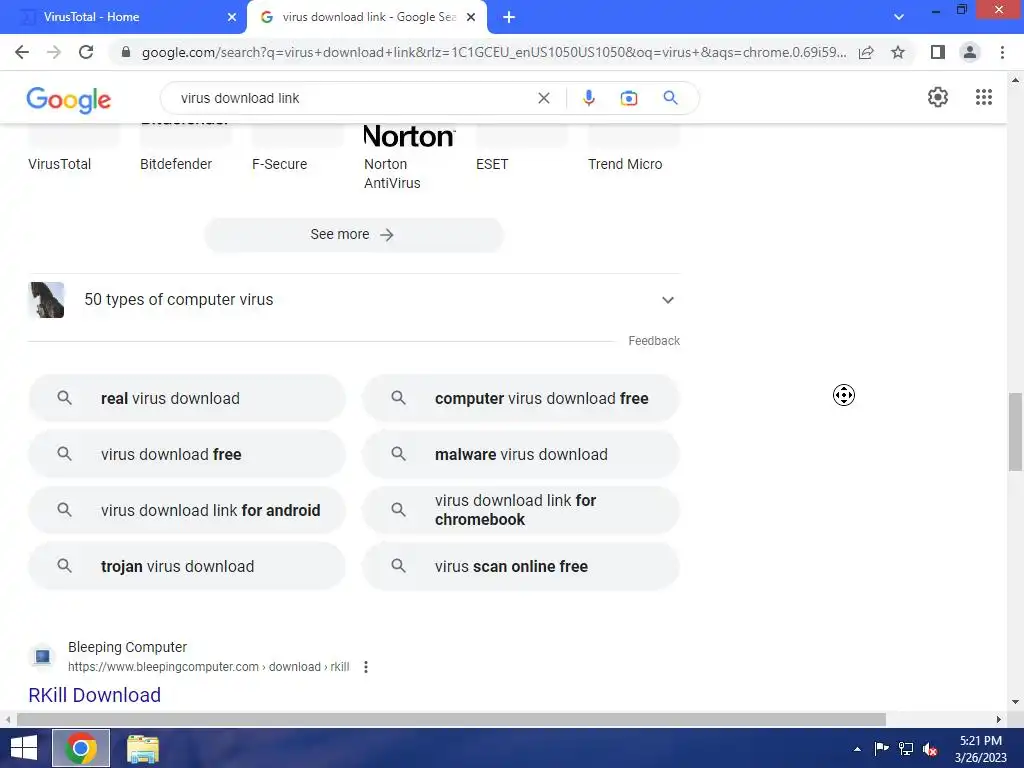Click the Google logo
The image size is (1024, 768).
point(69,100)
